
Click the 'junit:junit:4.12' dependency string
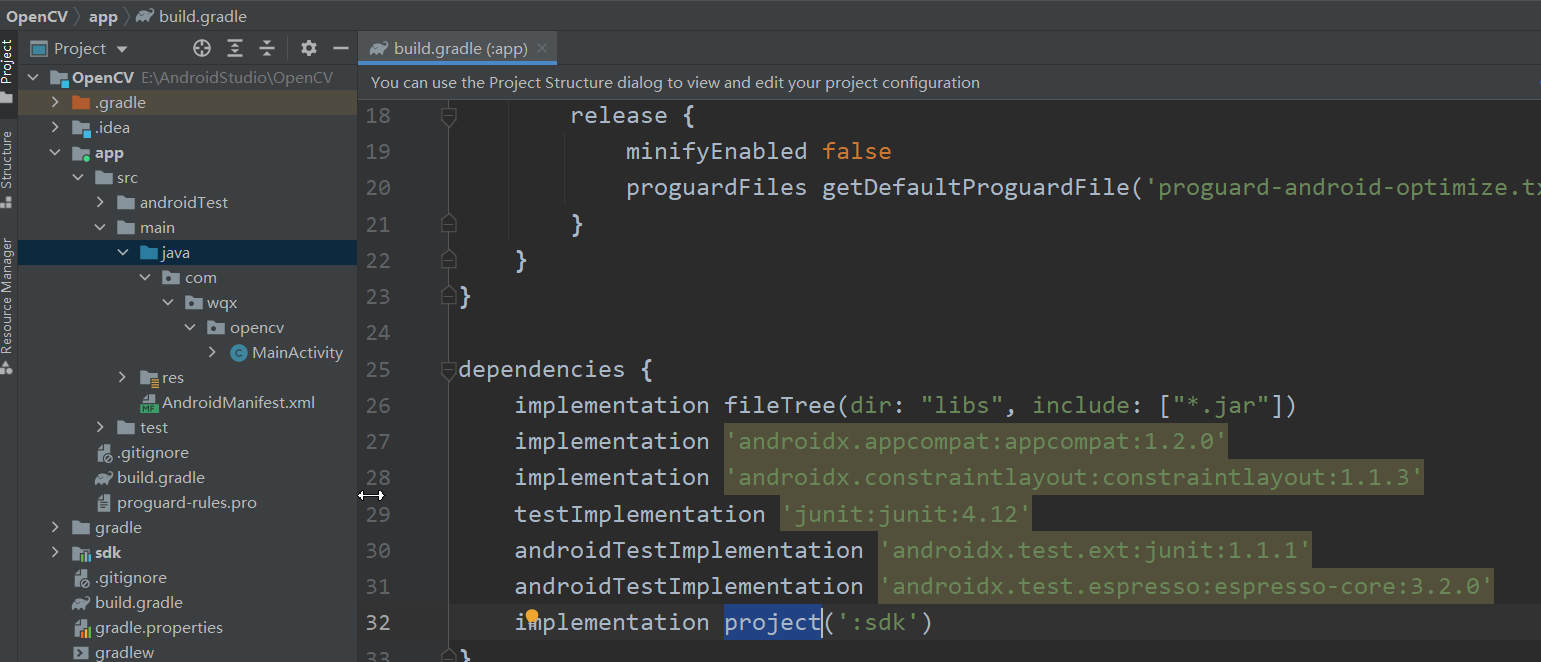pyautogui.click(x=905, y=514)
